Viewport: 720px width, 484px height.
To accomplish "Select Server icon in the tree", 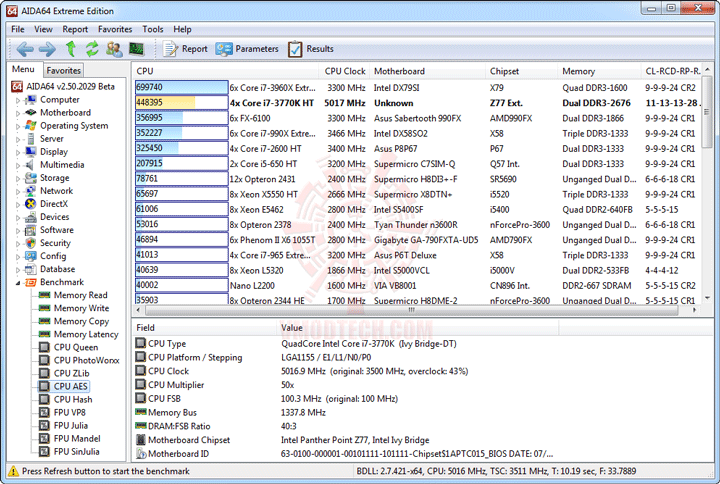I will point(31,139).
